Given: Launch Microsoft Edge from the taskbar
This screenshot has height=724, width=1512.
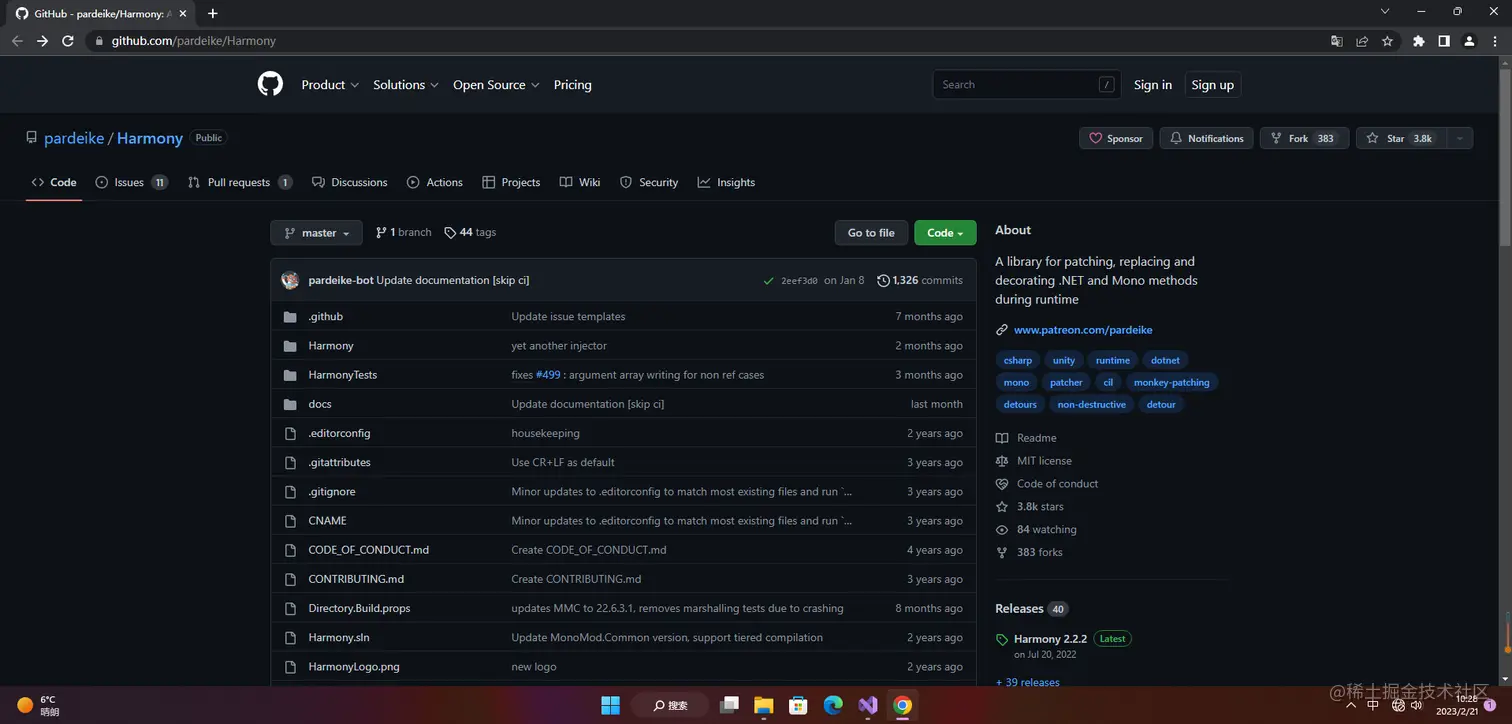Looking at the screenshot, I should (833, 705).
